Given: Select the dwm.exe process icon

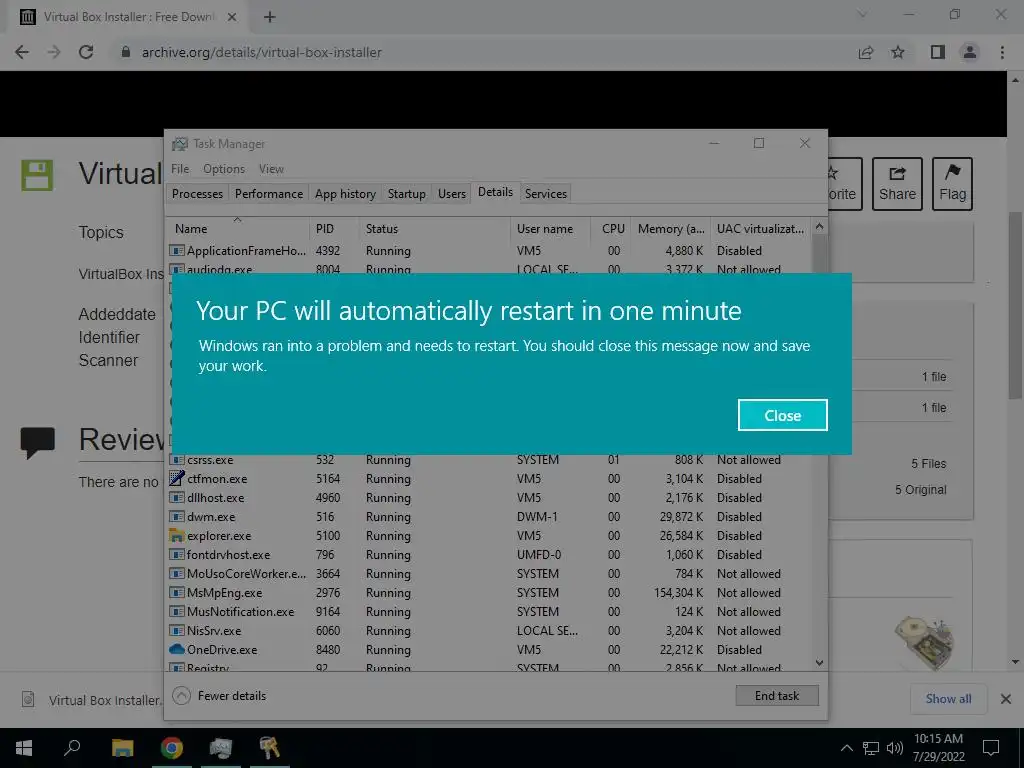Looking at the screenshot, I should coord(176,516).
